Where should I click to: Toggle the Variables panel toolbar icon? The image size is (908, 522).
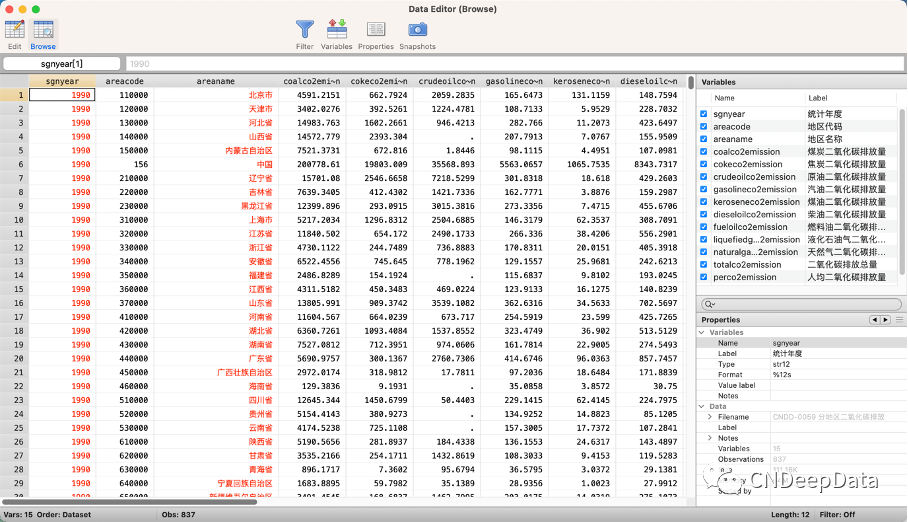(336, 29)
